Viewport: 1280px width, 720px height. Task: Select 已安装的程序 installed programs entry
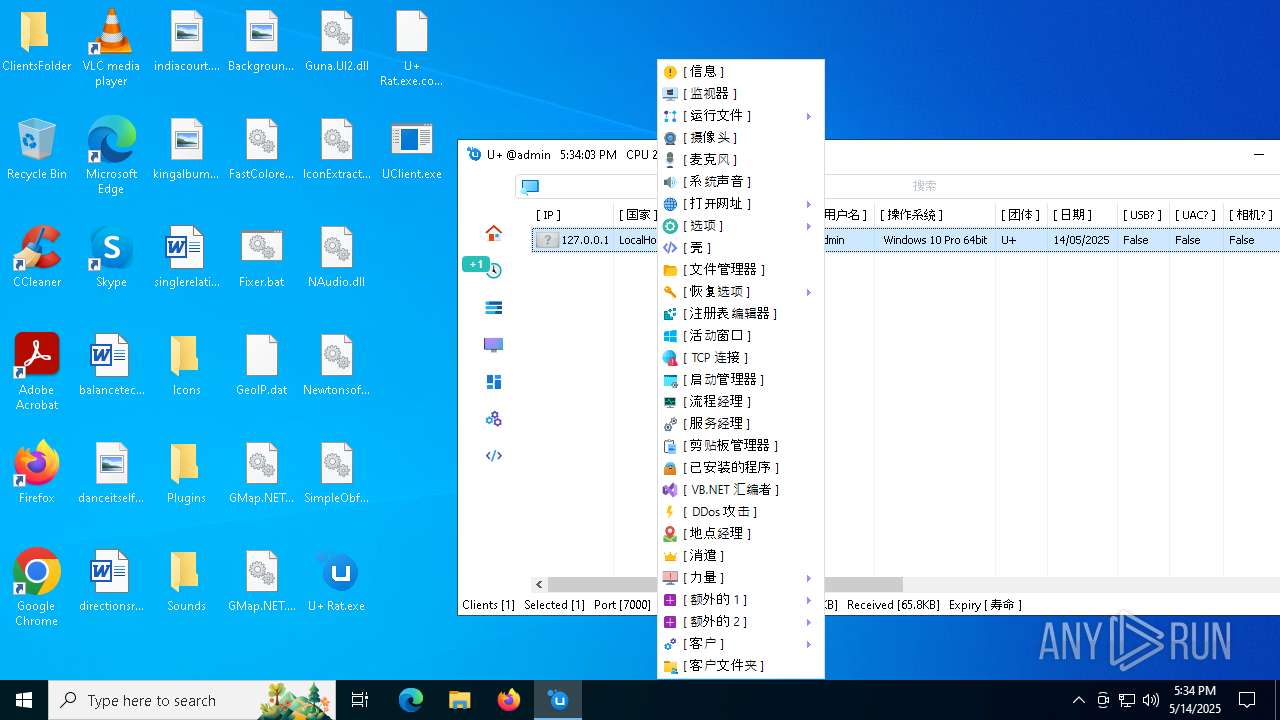click(740, 468)
